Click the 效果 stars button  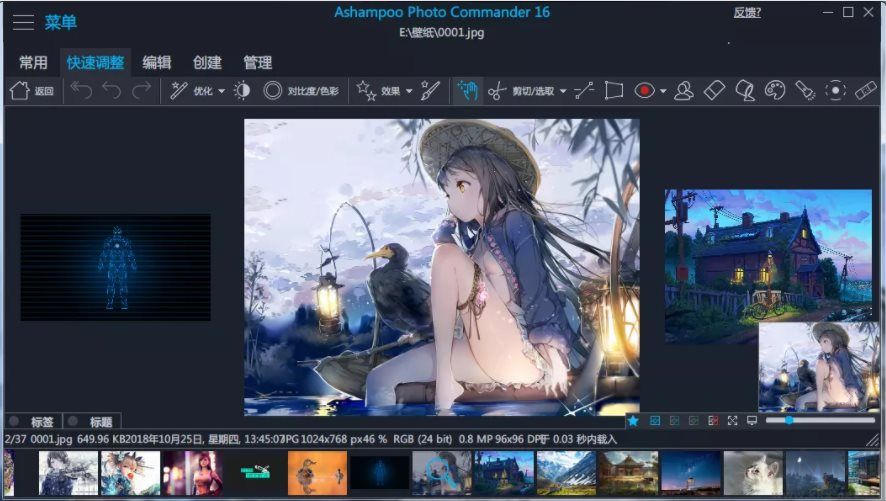tap(378, 91)
